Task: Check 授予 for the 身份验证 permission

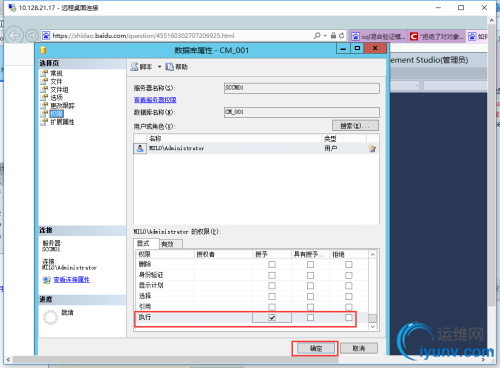Action: tap(272, 275)
